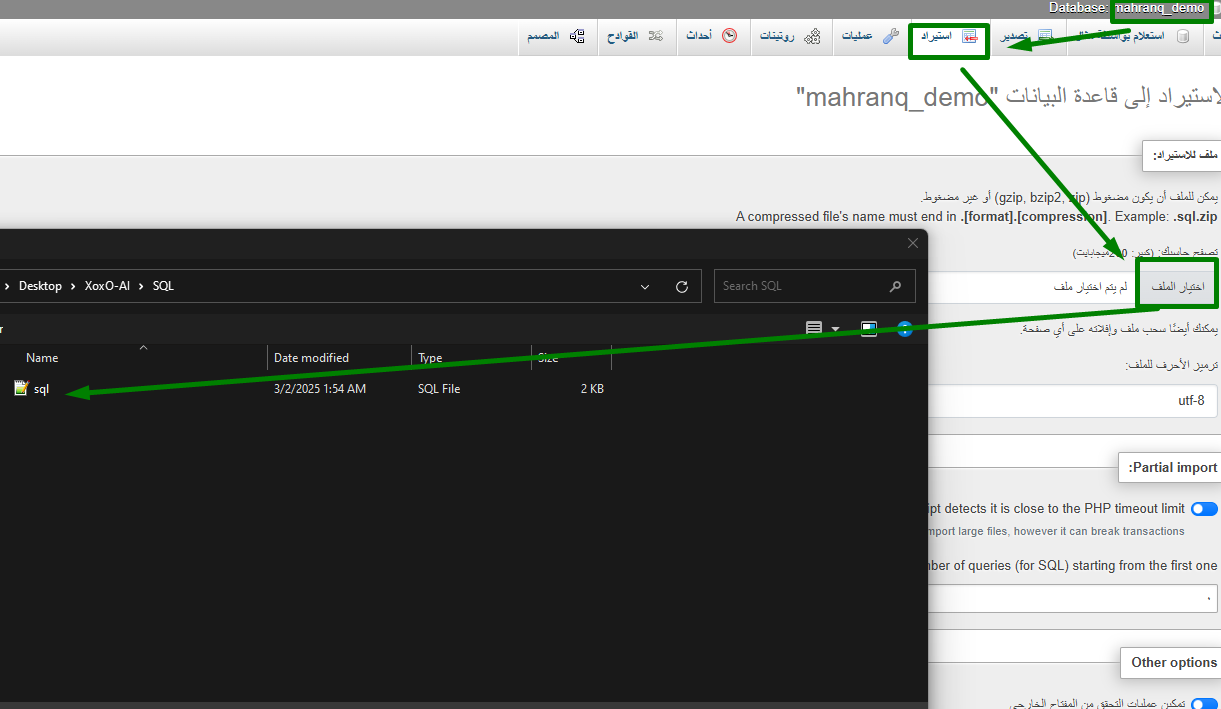
Task: Toggle the foreign key checks switch
Action: click(1204, 704)
